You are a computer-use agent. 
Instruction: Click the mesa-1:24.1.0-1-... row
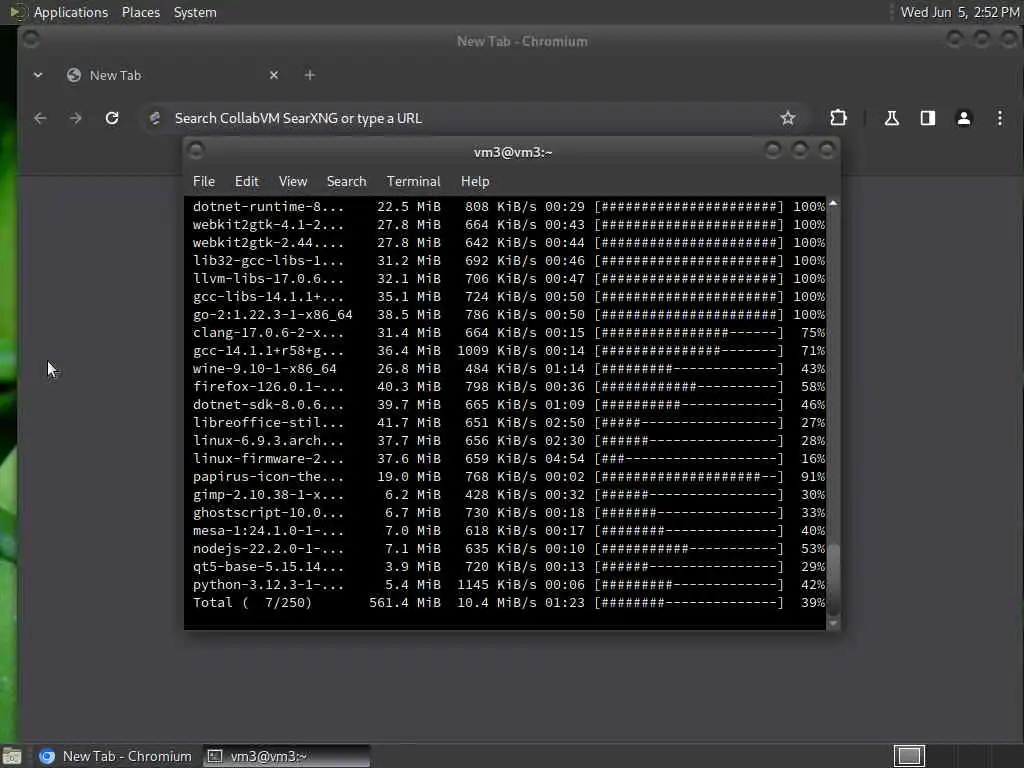coord(508,531)
